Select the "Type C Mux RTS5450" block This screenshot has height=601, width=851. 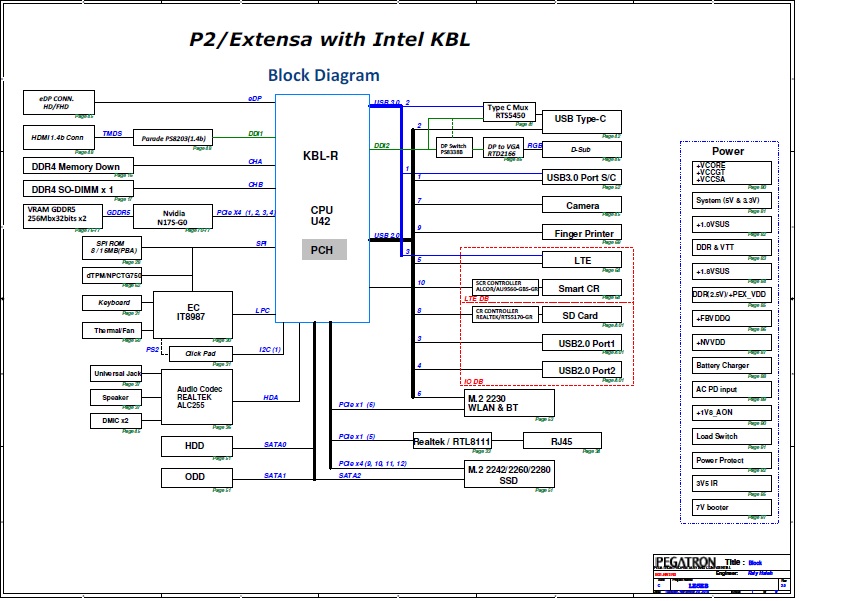coord(509,112)
